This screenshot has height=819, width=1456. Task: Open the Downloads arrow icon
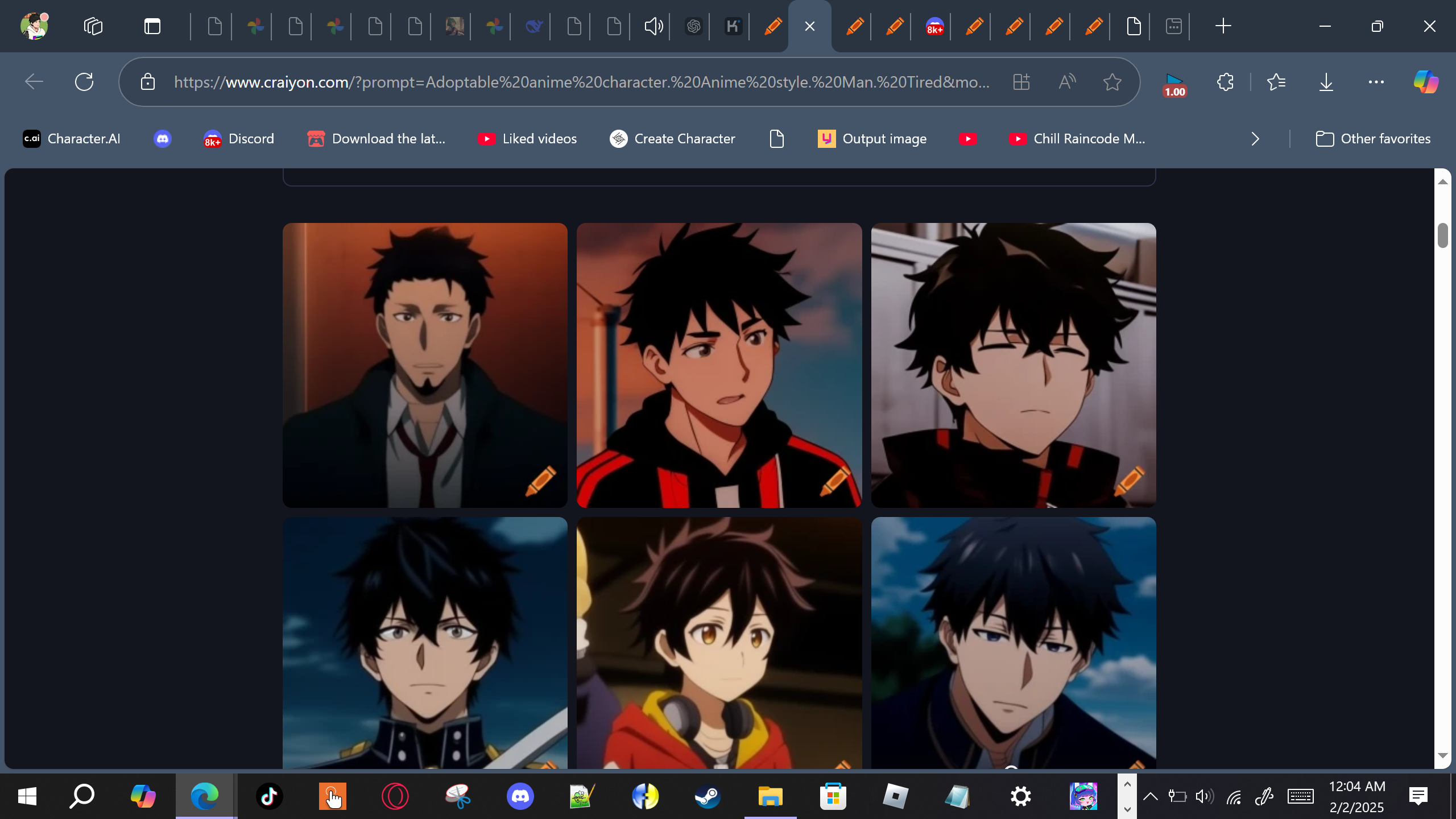tap(1326, 82)
